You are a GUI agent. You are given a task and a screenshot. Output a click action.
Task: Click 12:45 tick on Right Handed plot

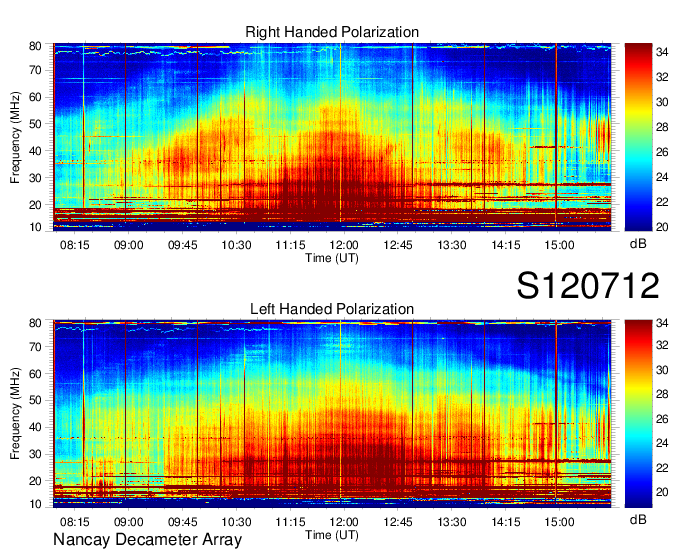pos(398,245)
